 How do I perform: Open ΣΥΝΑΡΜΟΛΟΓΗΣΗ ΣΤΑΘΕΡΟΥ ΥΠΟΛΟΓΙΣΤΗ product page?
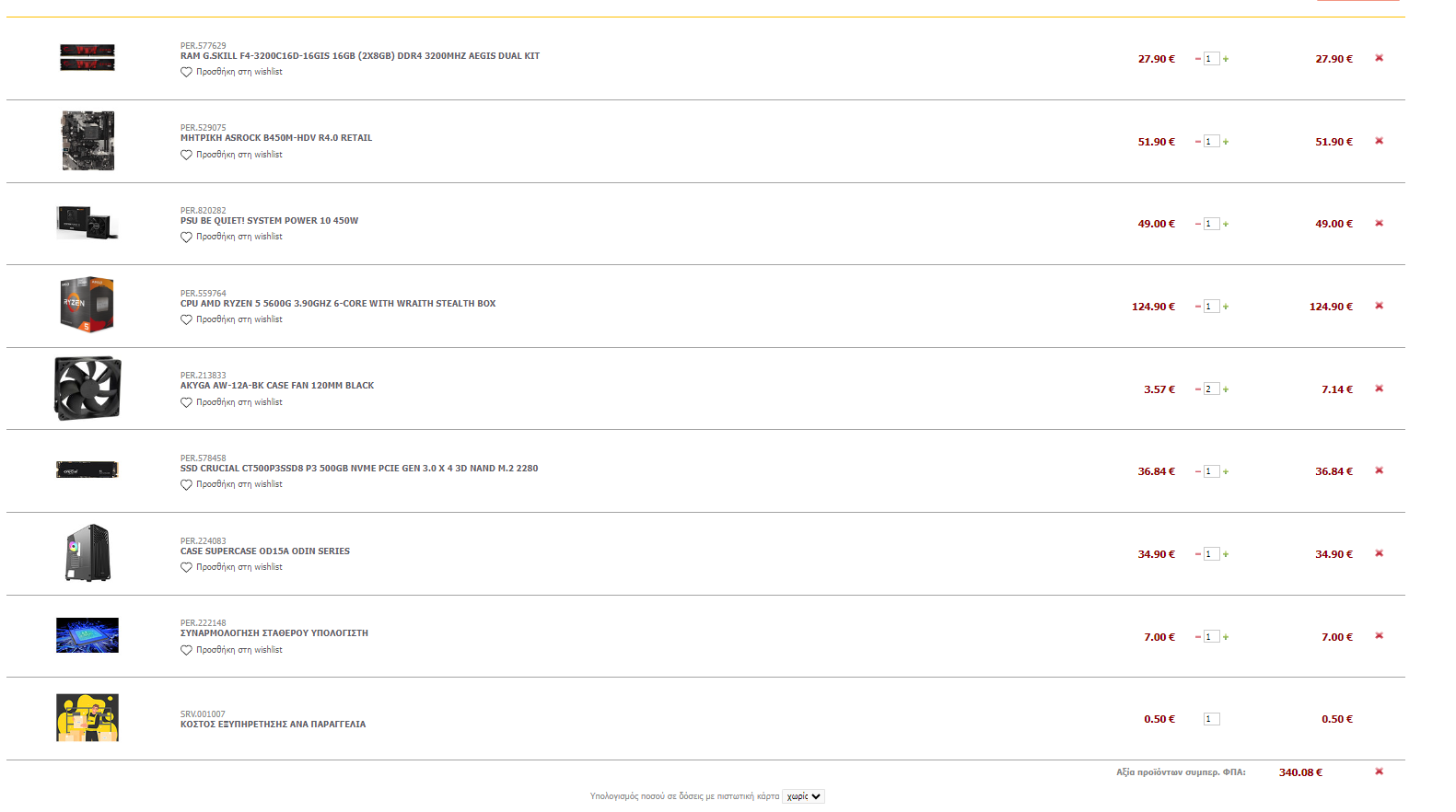274,633
